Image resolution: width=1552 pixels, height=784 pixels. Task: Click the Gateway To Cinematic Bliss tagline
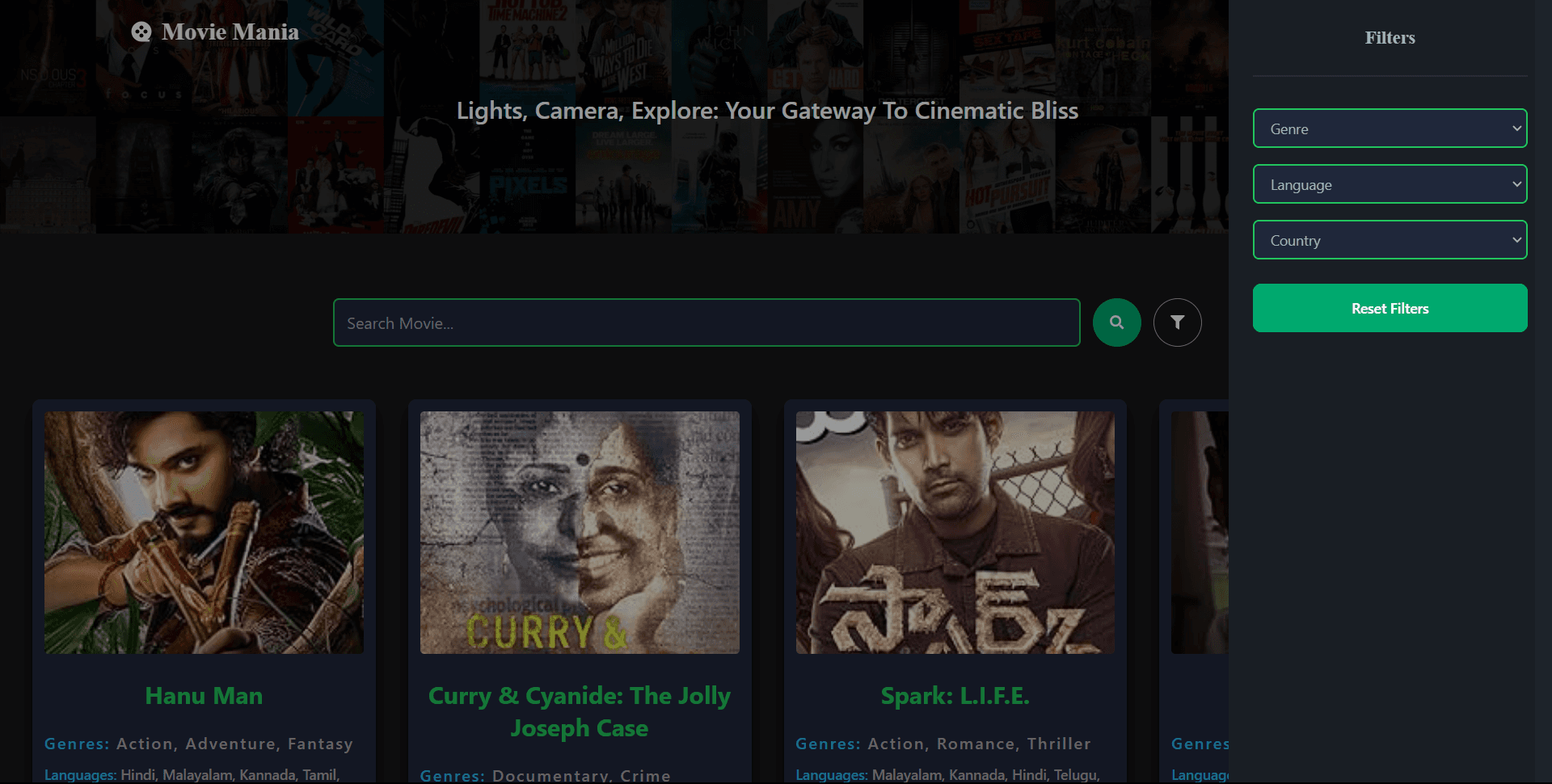pyautogui.click(x=767, y=111)
